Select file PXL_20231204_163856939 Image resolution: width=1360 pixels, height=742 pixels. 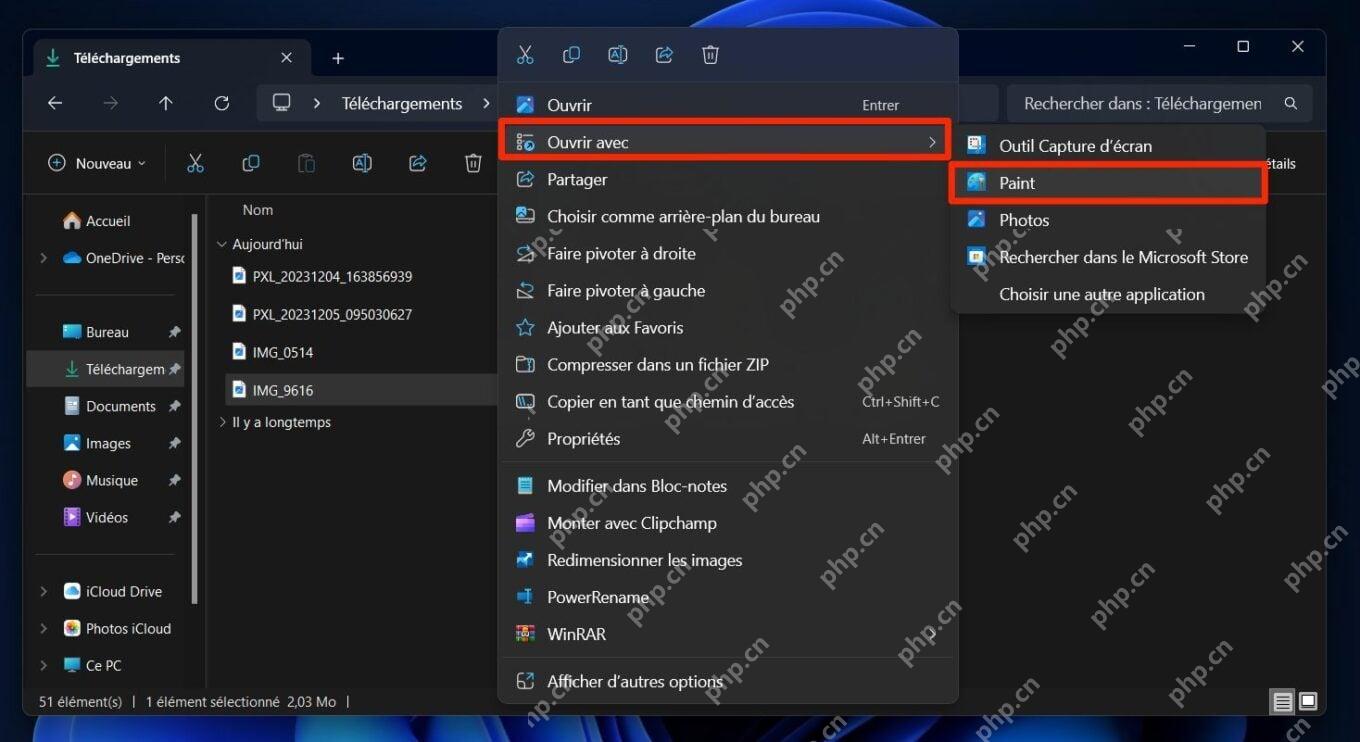pyautogui.click(x=322, y=276)
